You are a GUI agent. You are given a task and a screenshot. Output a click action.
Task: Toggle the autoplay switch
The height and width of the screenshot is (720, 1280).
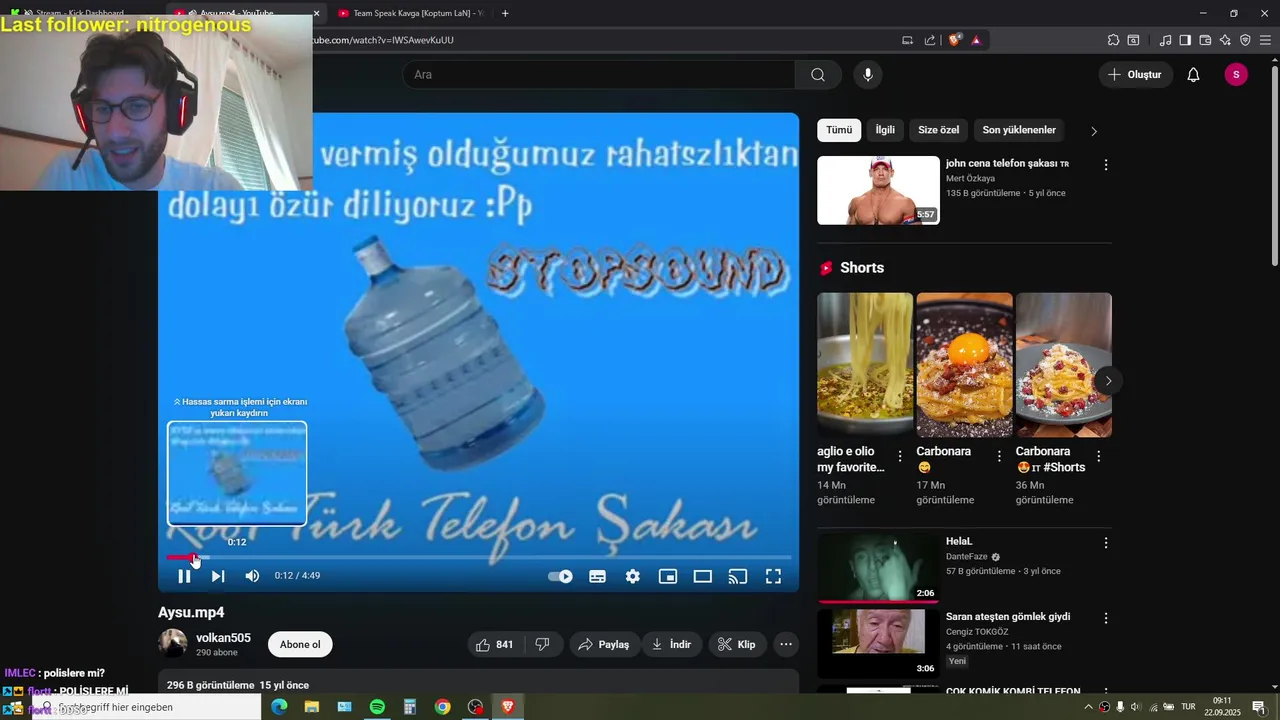(560, 576)
